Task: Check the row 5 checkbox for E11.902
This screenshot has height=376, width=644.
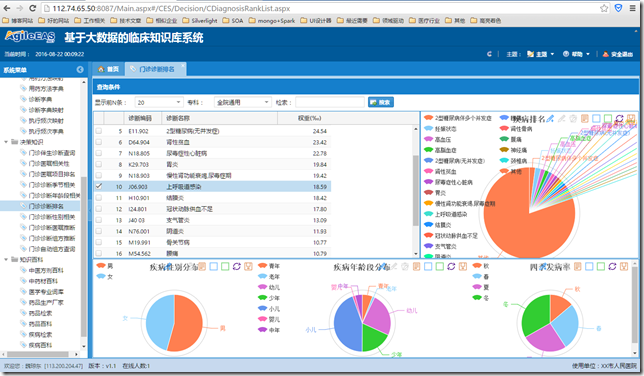Action: tap(99, 131)
